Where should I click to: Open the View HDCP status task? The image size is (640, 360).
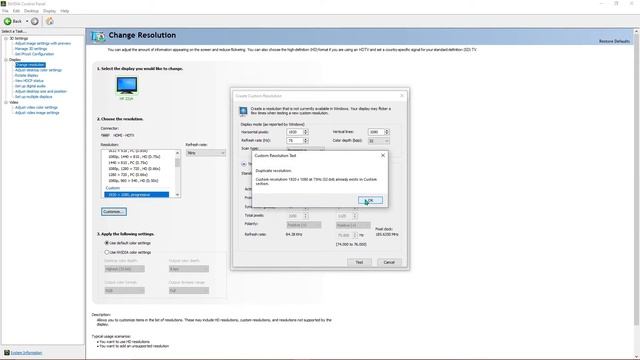point(29,81)
